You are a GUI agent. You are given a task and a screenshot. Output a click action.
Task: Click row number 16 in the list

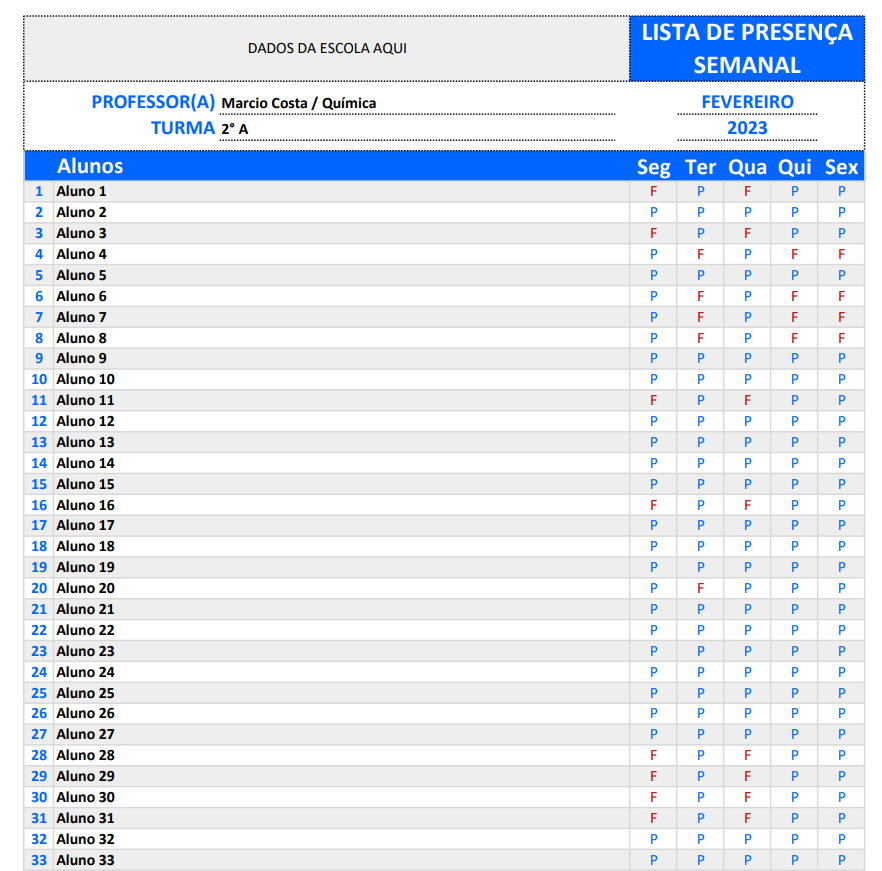[39, 505]
